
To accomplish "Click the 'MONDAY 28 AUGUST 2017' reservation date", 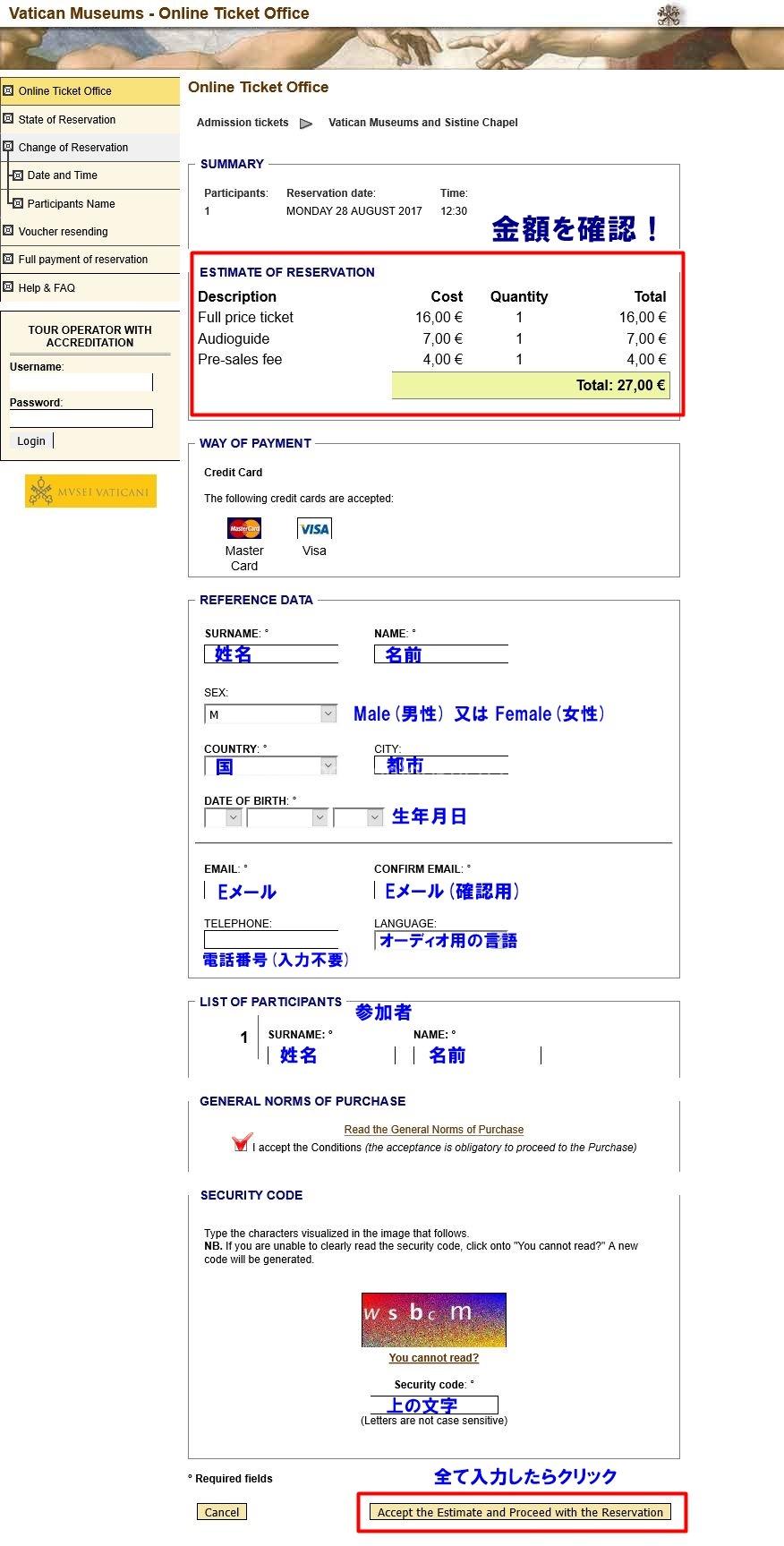I will (354, 211).
